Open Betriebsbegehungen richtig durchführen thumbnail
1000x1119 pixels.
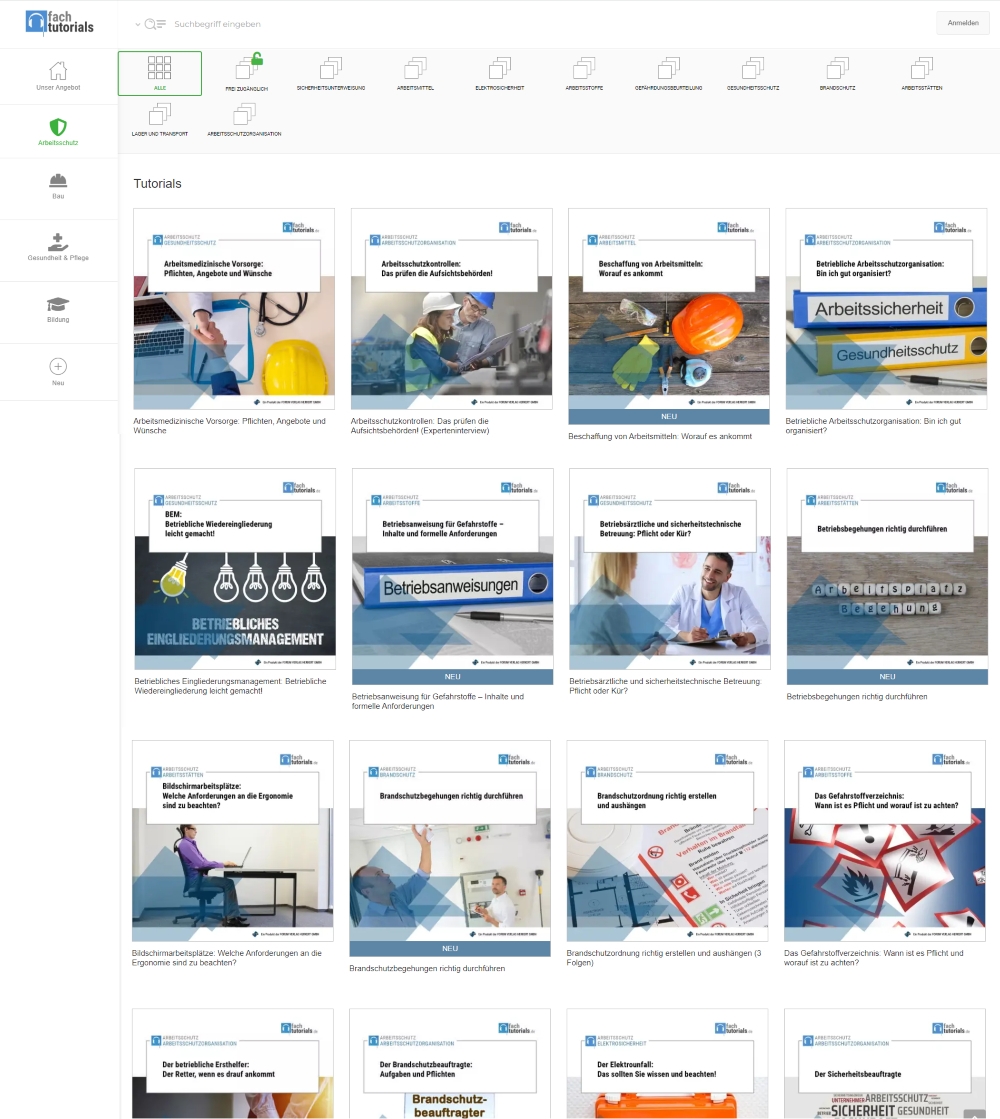point(887,569)
